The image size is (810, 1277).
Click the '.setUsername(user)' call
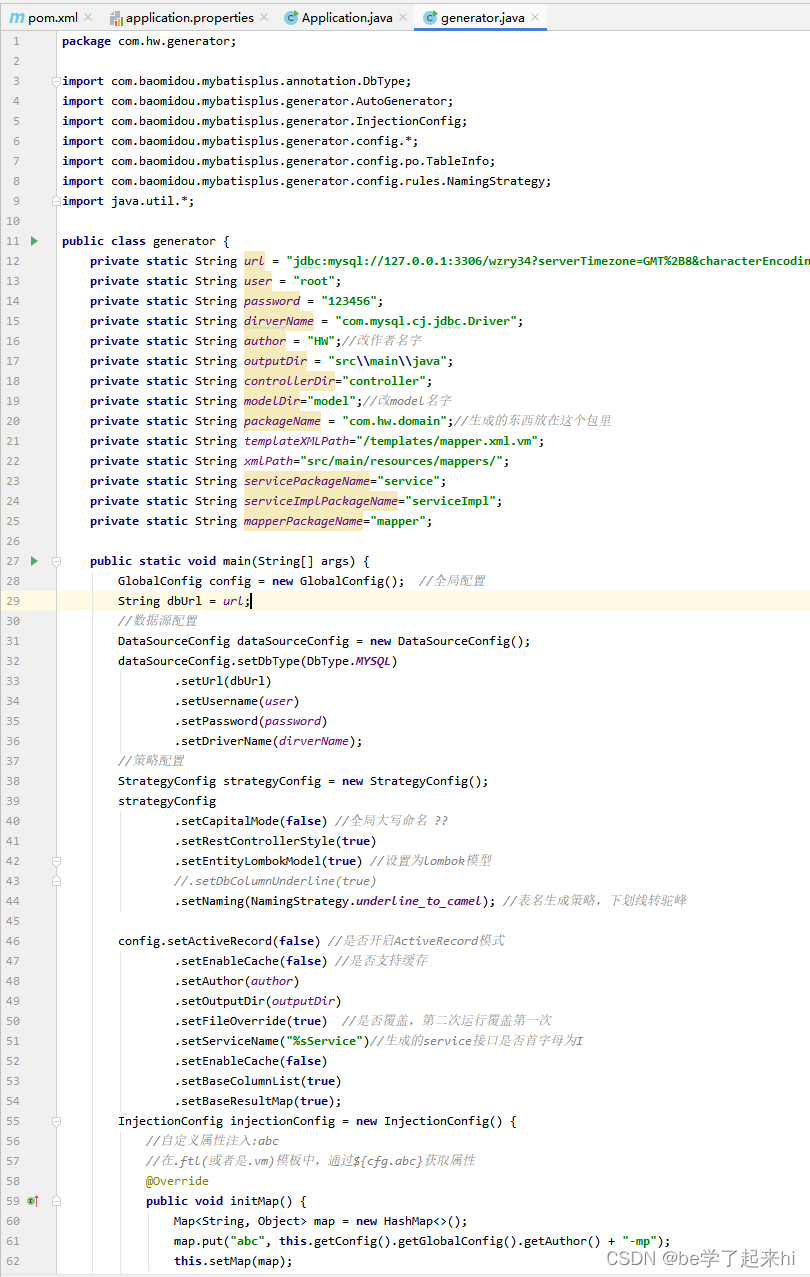(x=237, y=701)
